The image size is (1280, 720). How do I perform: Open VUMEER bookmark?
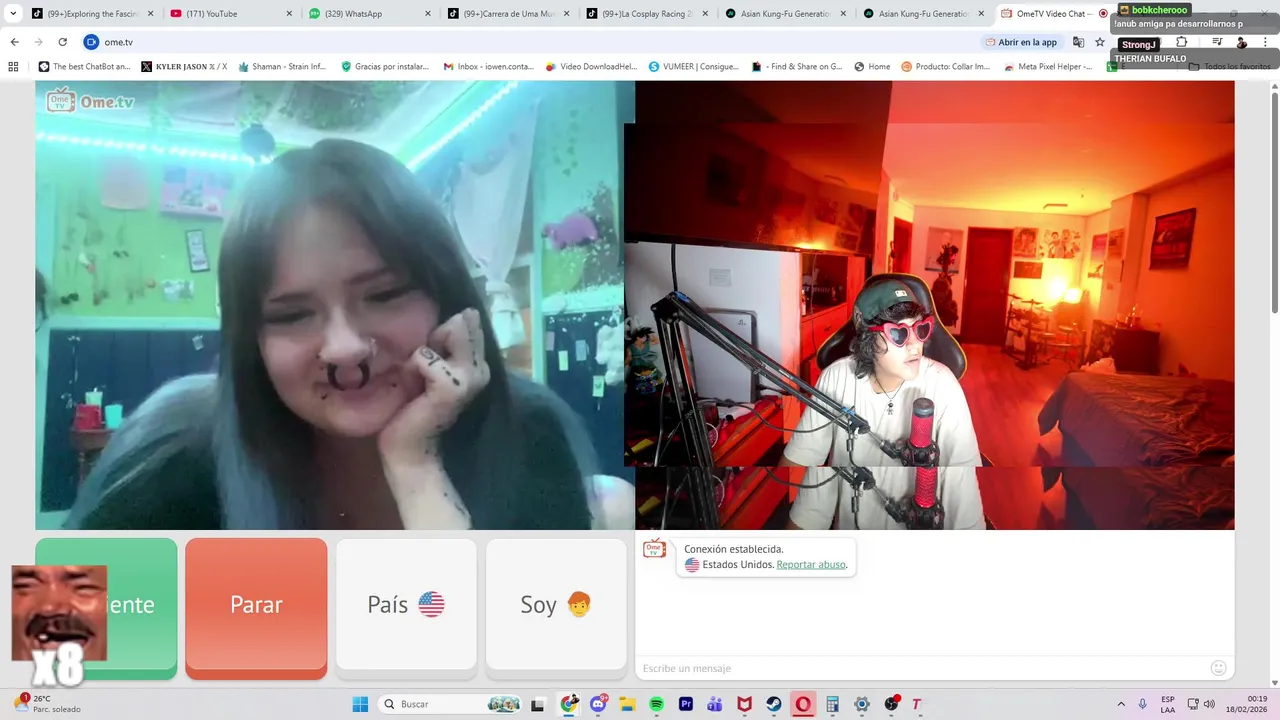tap(693, 66)
